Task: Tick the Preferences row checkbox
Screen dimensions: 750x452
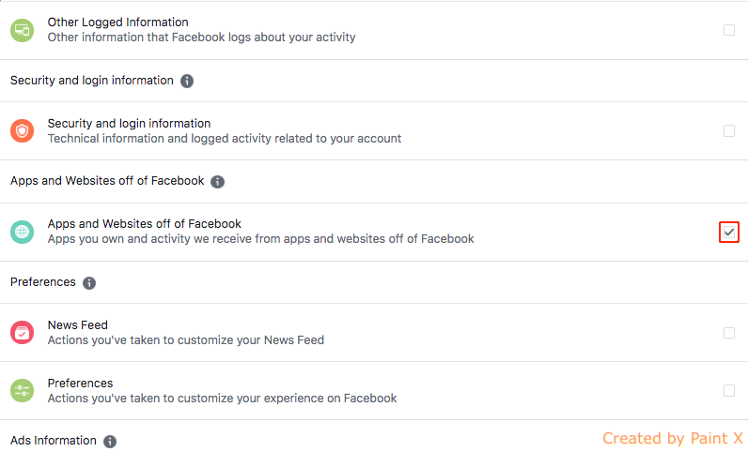Action: (729, 391)
